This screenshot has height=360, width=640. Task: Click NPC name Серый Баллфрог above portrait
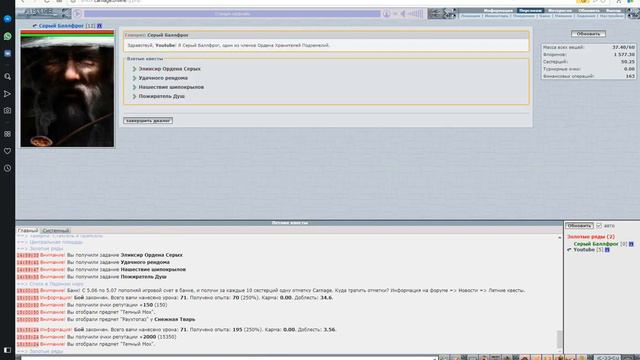tap(61, 26)
